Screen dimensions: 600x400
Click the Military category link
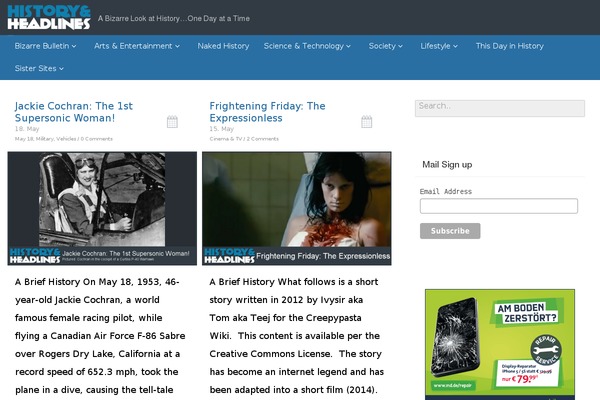click(45, 139)
